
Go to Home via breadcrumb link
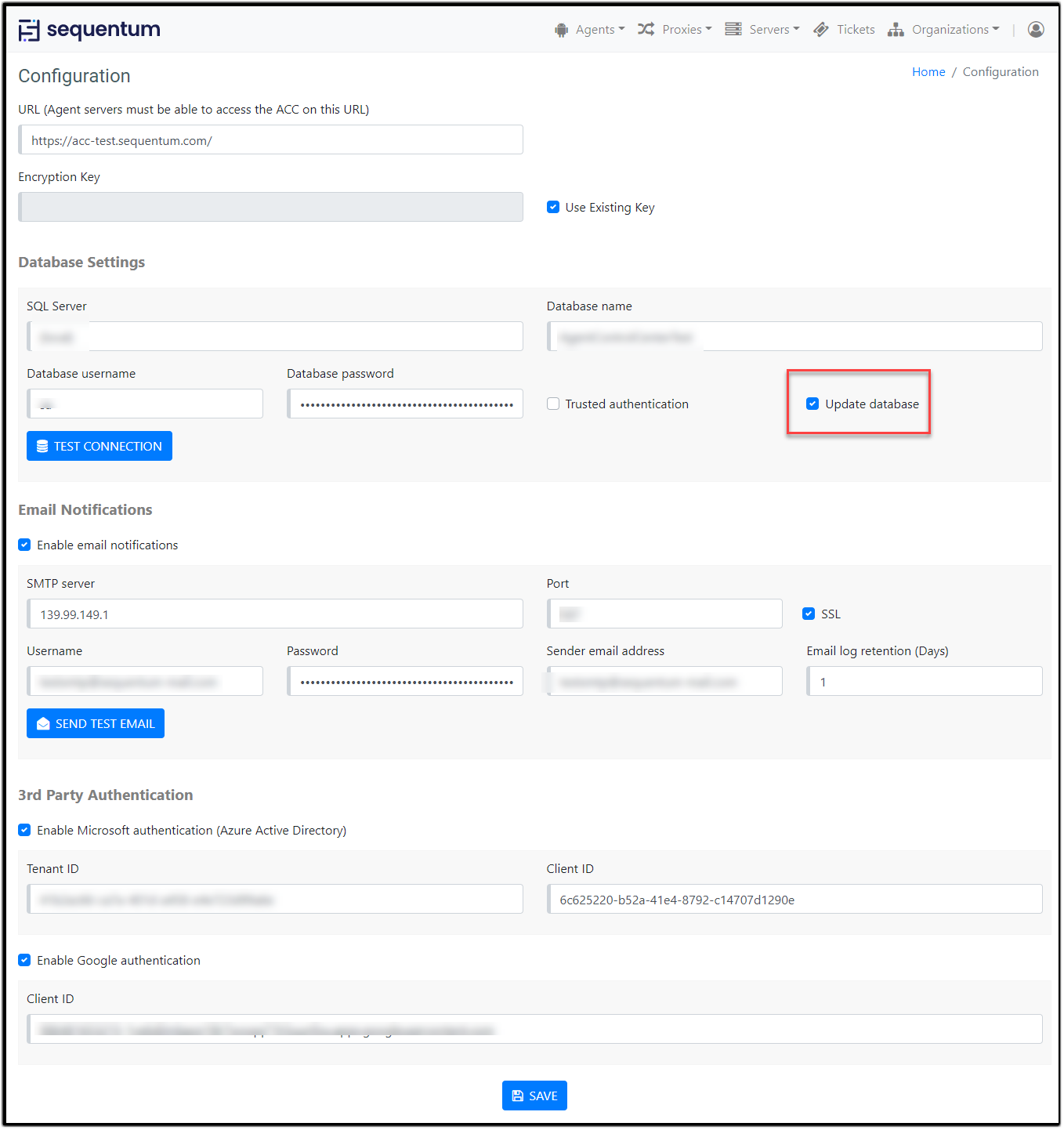928,72
